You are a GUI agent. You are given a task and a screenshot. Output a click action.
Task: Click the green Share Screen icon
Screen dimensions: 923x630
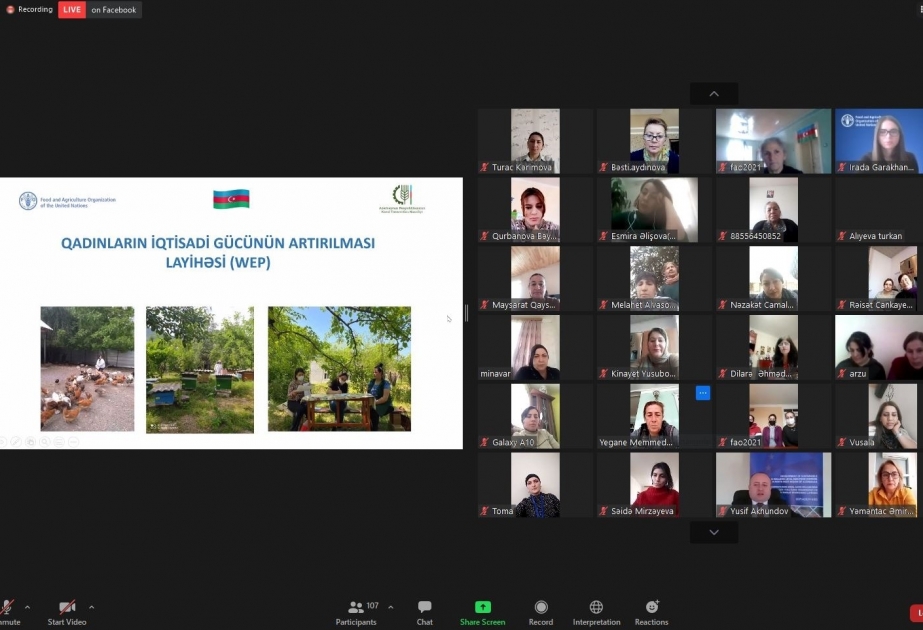tap(483, 606)
